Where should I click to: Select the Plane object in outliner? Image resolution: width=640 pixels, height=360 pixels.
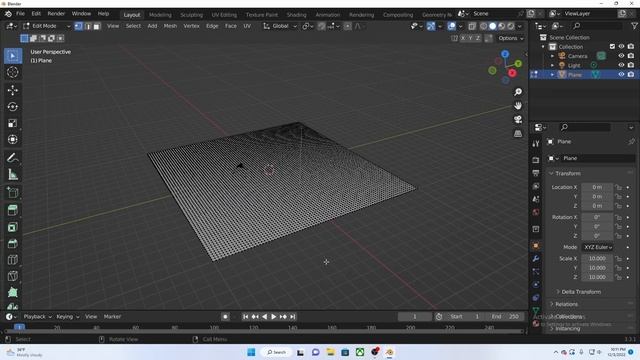point(575,75)
